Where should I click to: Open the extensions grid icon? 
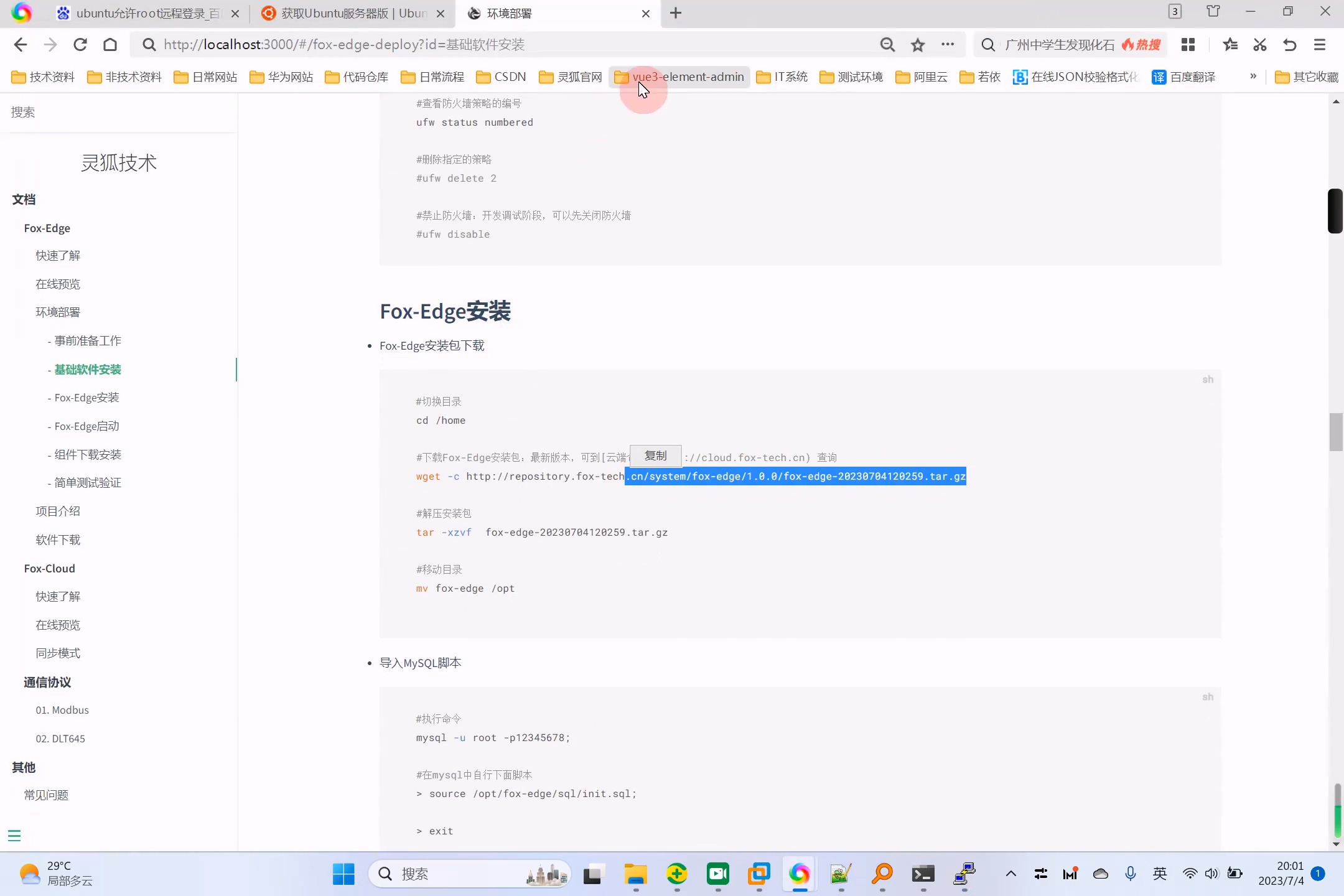pos(1188,45)
